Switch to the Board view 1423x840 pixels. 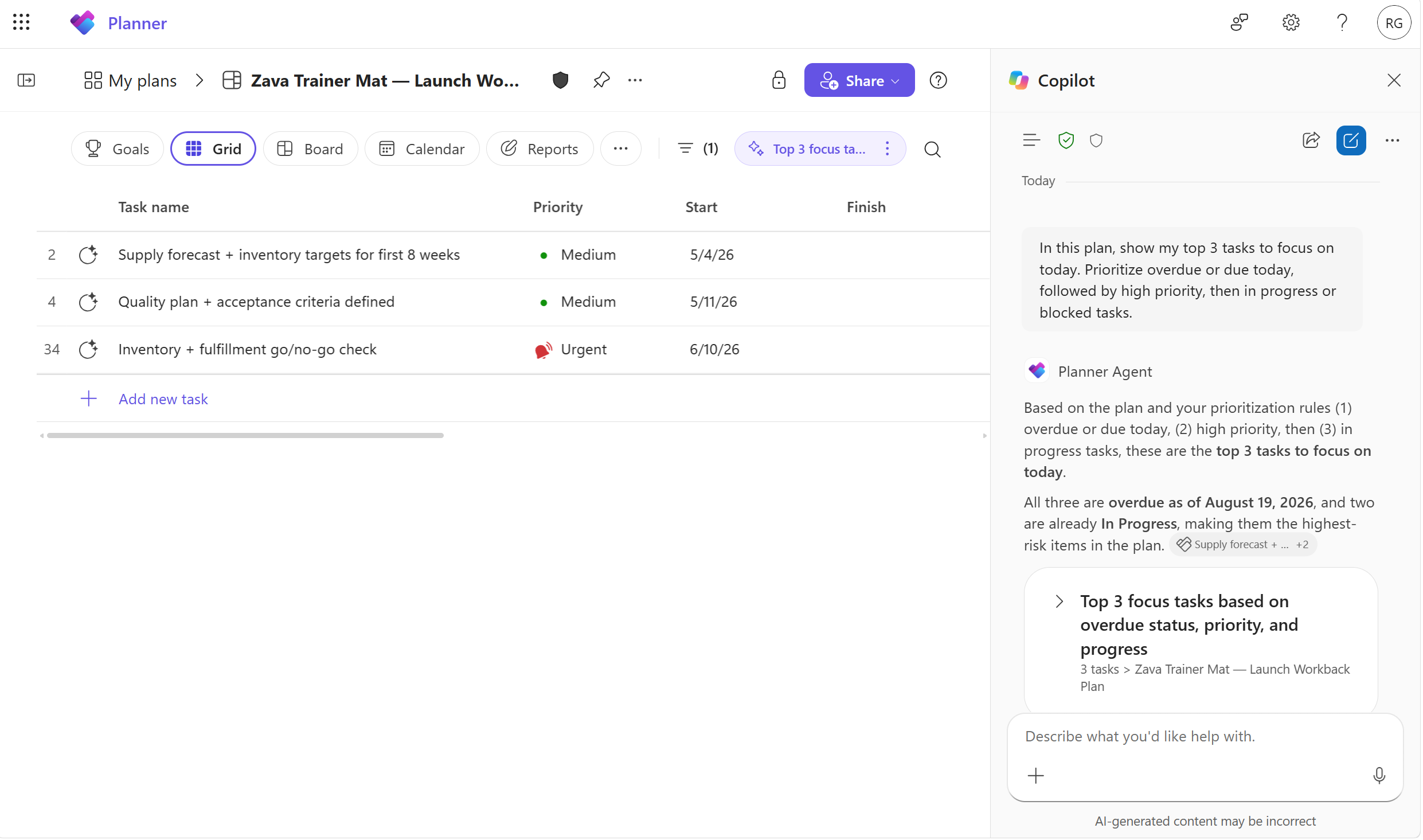click(x=310, y=149)
